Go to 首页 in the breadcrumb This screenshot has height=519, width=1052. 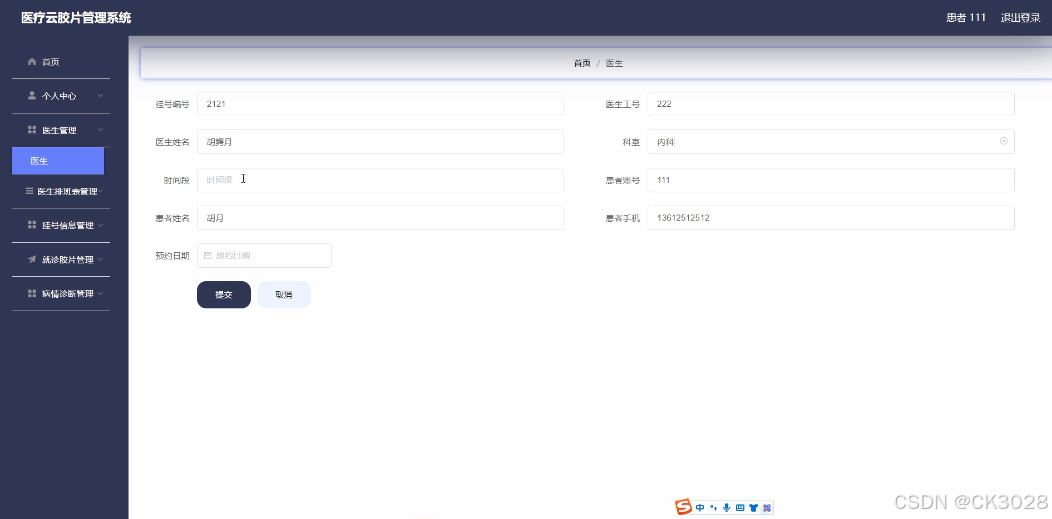point(582,63)
